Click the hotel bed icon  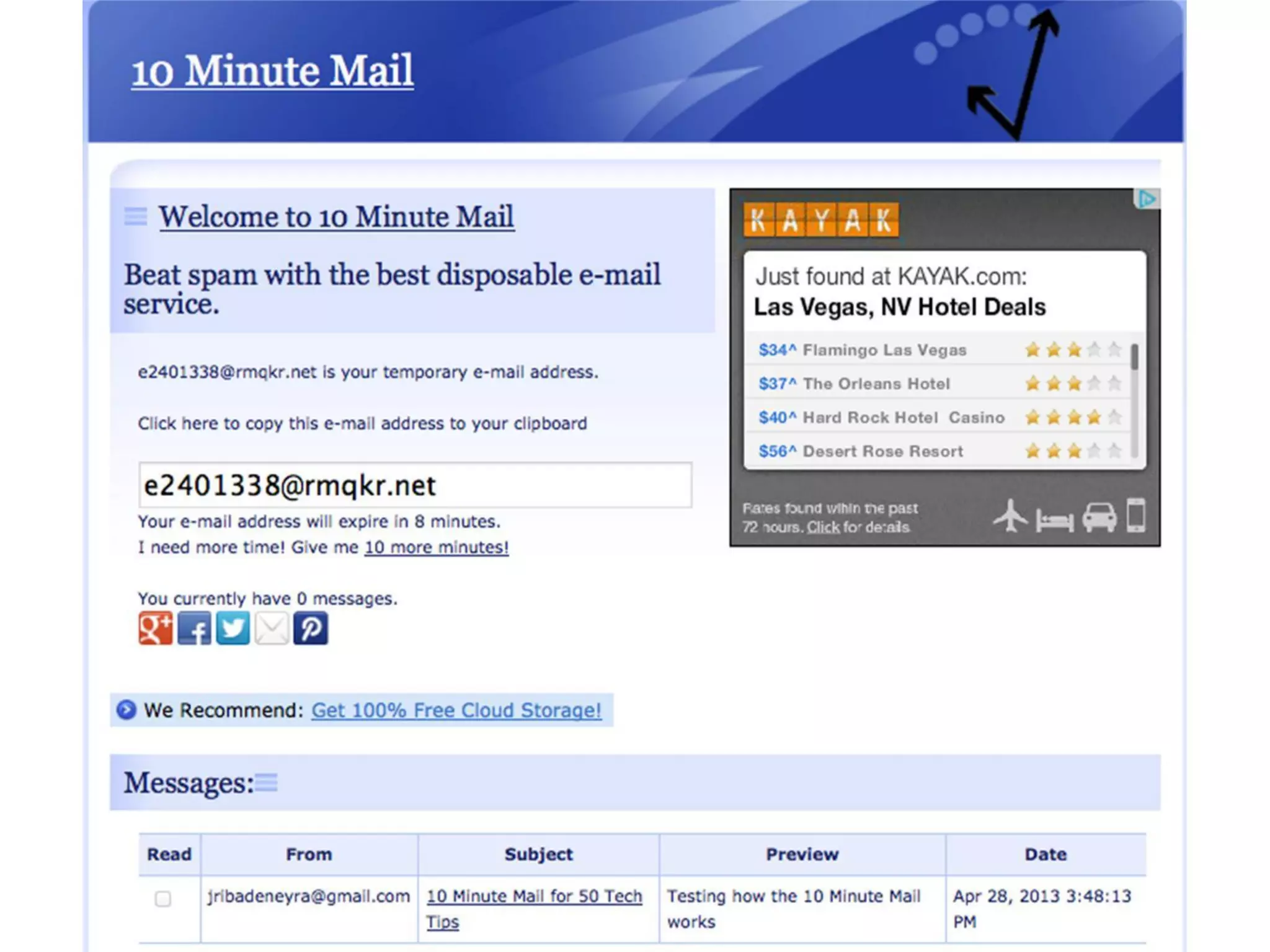1054,519
